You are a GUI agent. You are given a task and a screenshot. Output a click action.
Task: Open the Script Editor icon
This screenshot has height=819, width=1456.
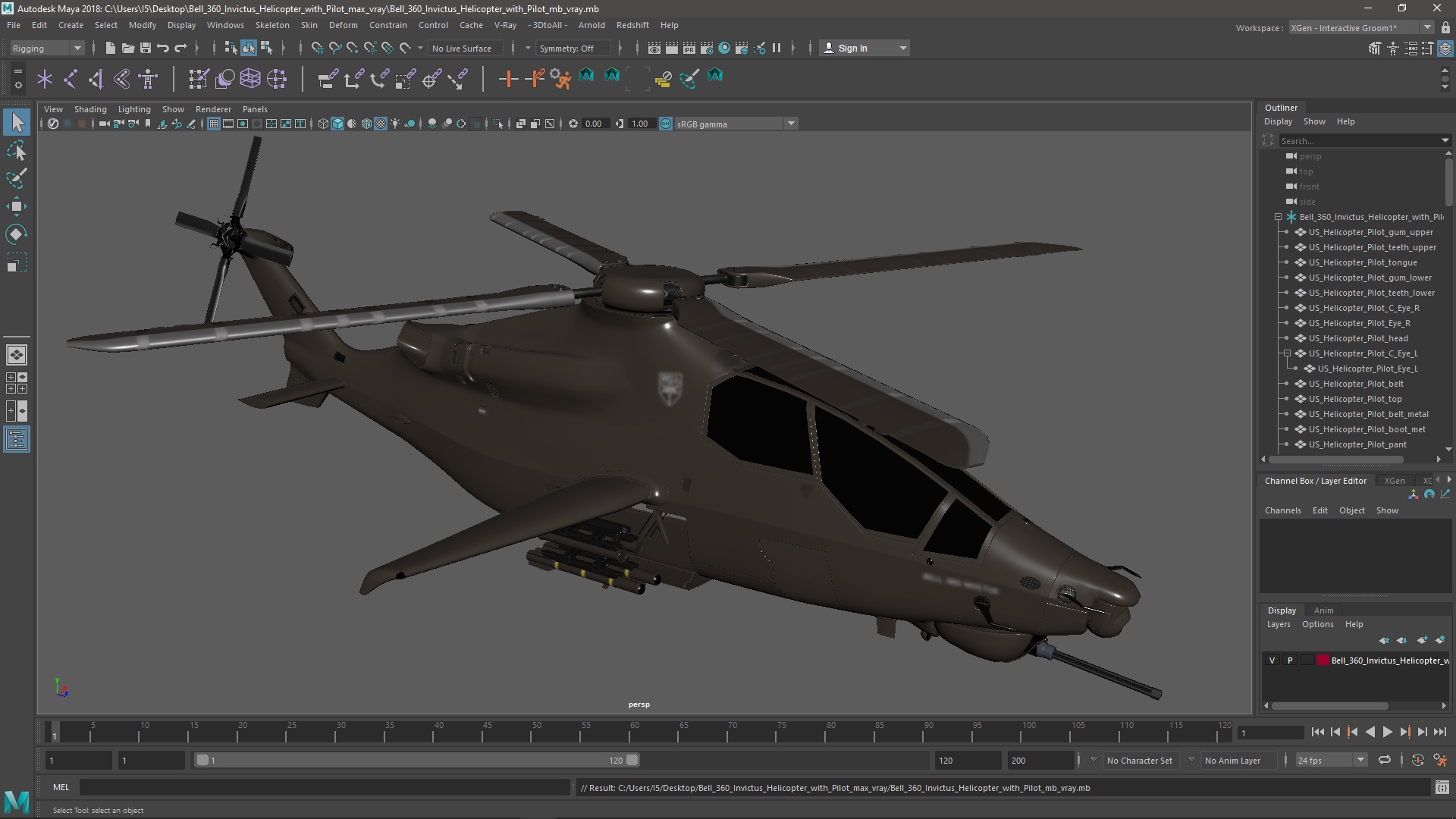tap(1442, 788)
